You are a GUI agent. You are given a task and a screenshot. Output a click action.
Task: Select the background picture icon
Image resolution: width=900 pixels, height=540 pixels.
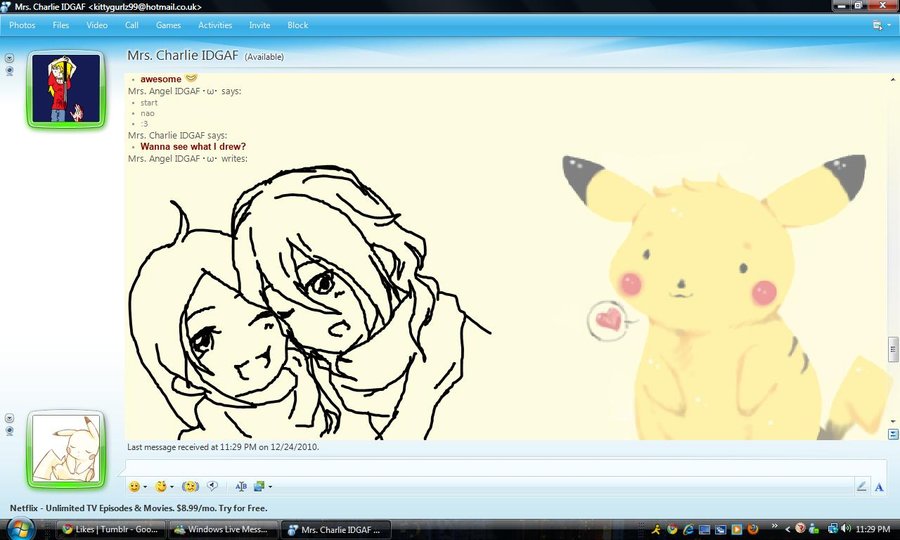[259, 487]
